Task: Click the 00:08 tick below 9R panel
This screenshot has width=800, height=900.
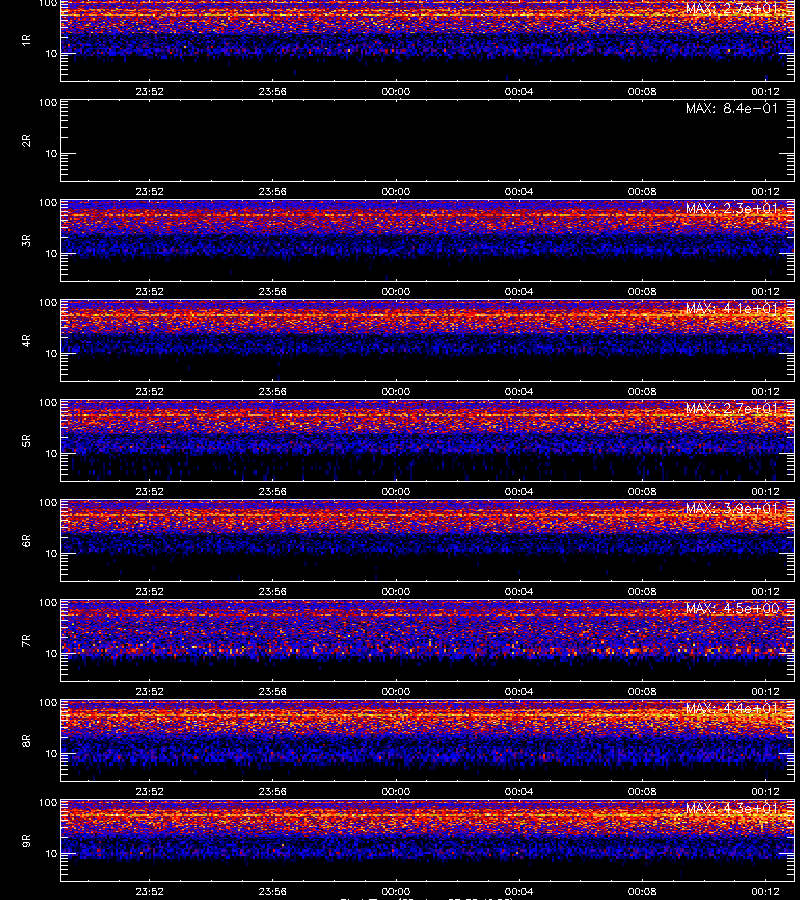Action: [642, 891]
